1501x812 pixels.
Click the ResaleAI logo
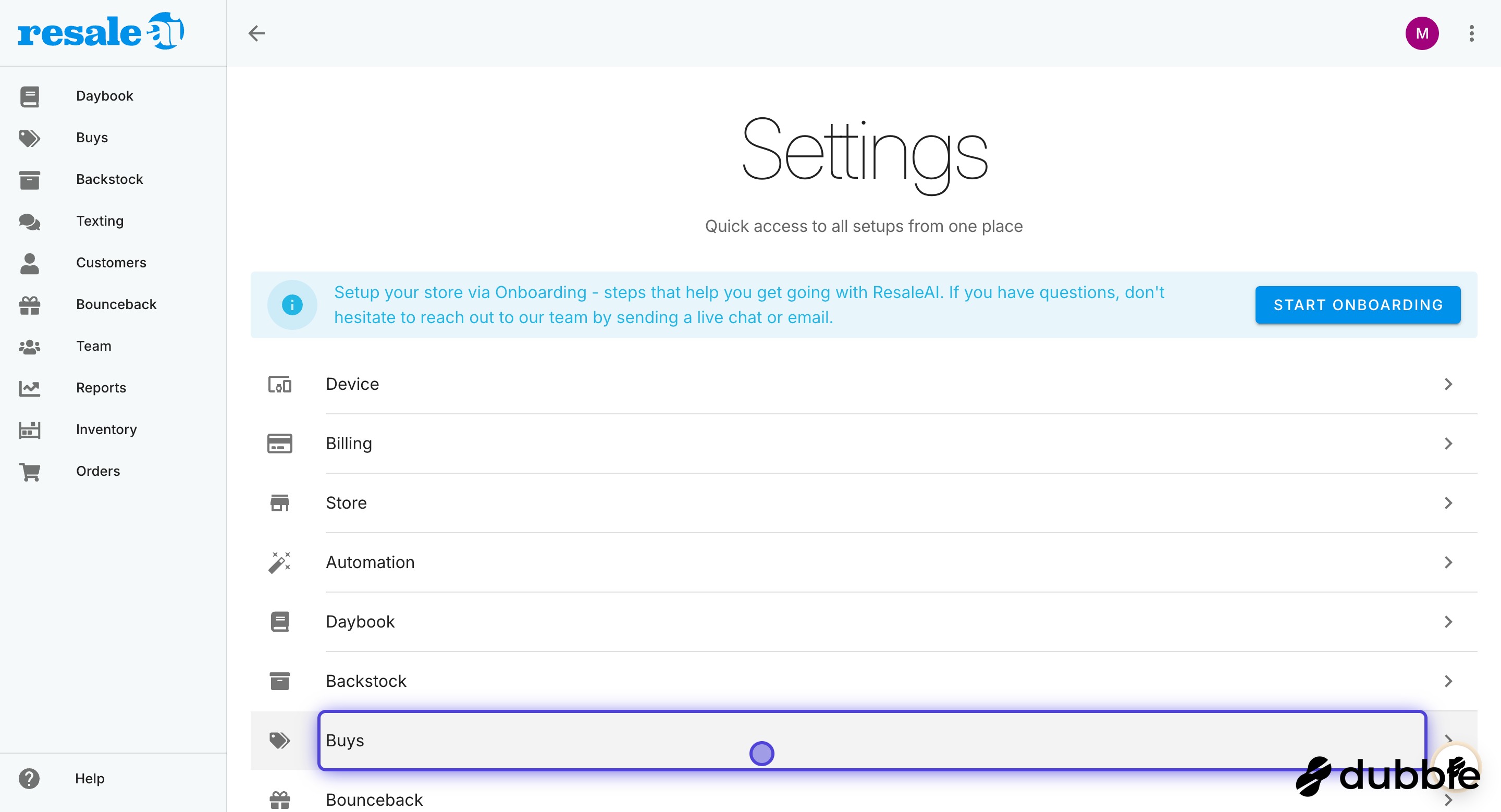[x=101, y=31]
